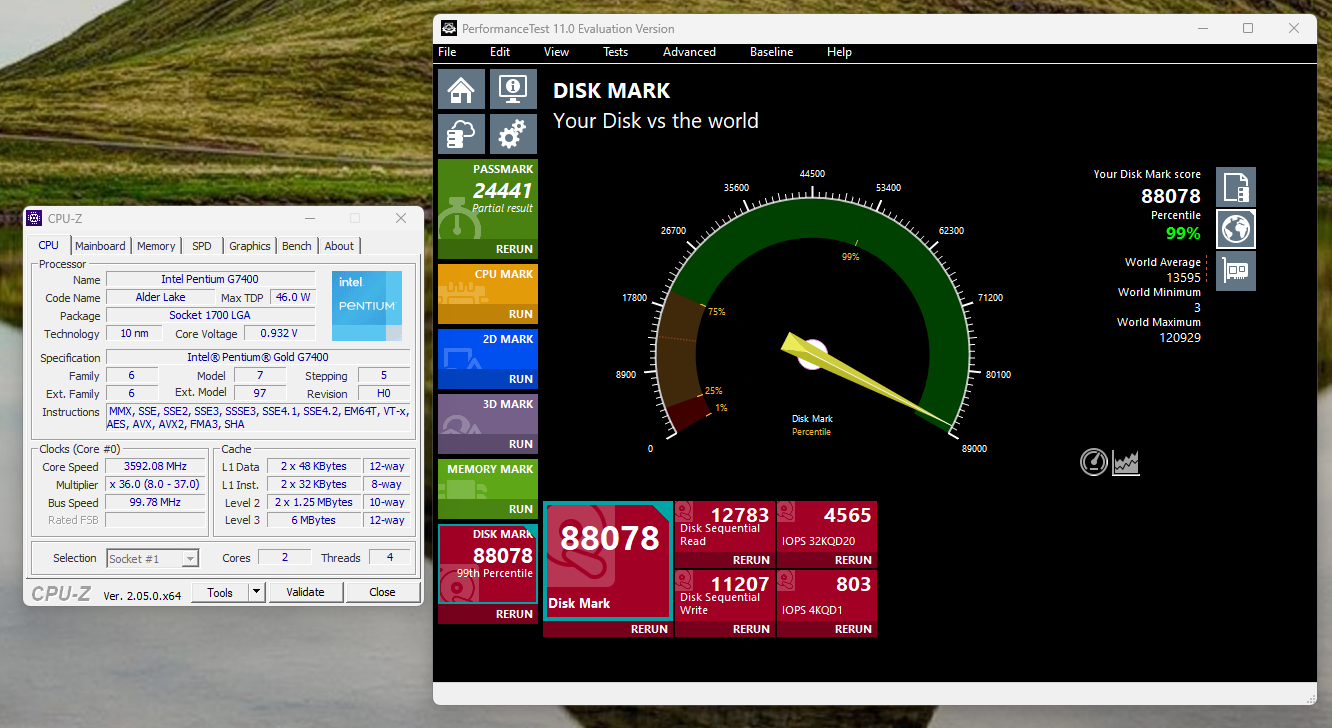Select the disk results document icon
This screenshot has height=728, width=1332.
click(1236, 187)
